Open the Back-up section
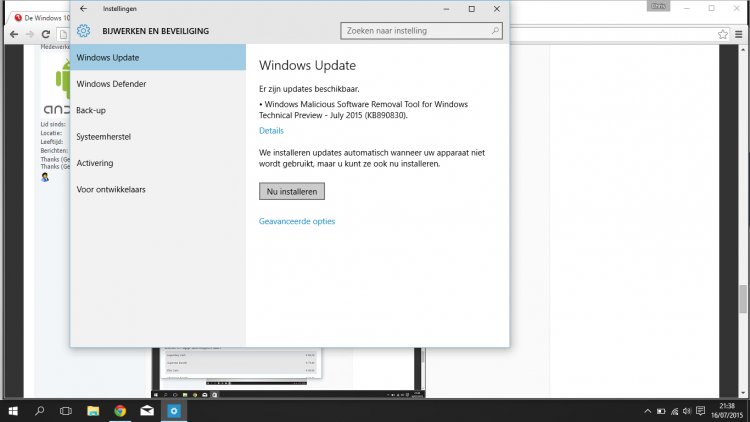Image resolution: width=750 pixels, height=422 pixels. pyautogui.click(x=158, y=110)
